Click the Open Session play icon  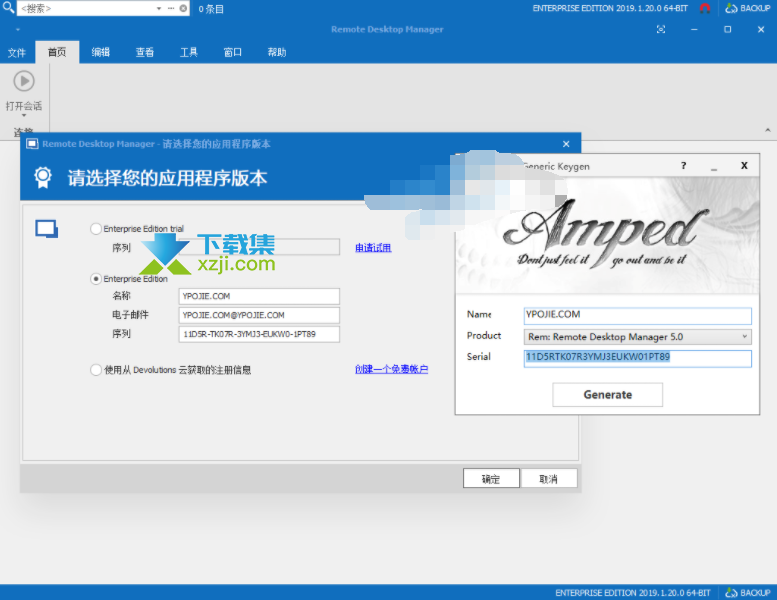point(24,81)
